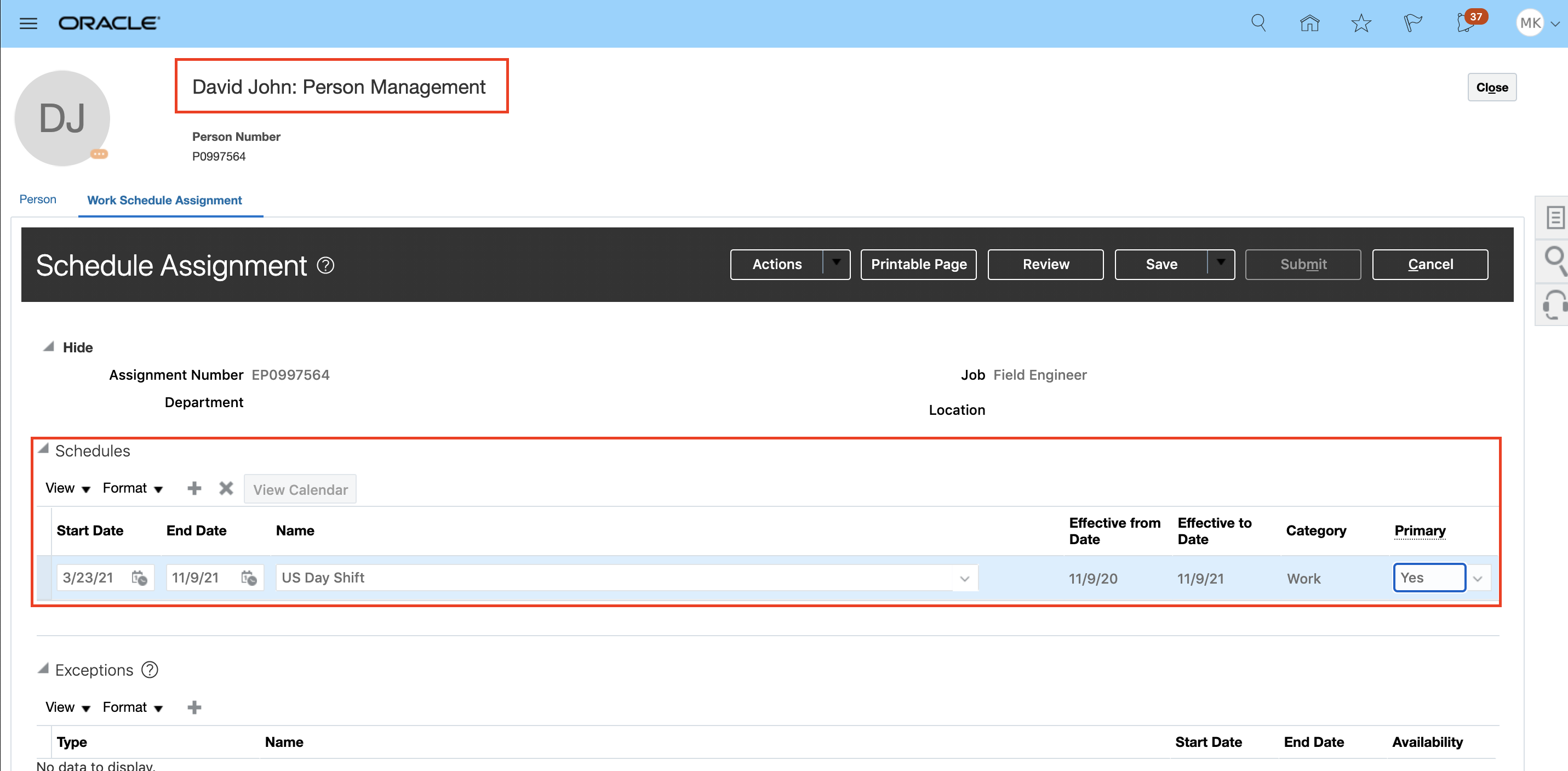The image size is (1568, 771).
Task: Add a schedule row with plus icon
Action: 194,488
